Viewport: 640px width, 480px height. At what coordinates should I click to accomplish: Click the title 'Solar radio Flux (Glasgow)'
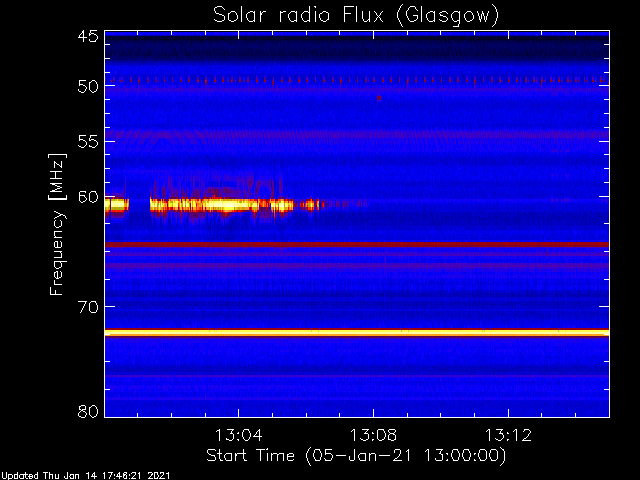pos(356,16)
